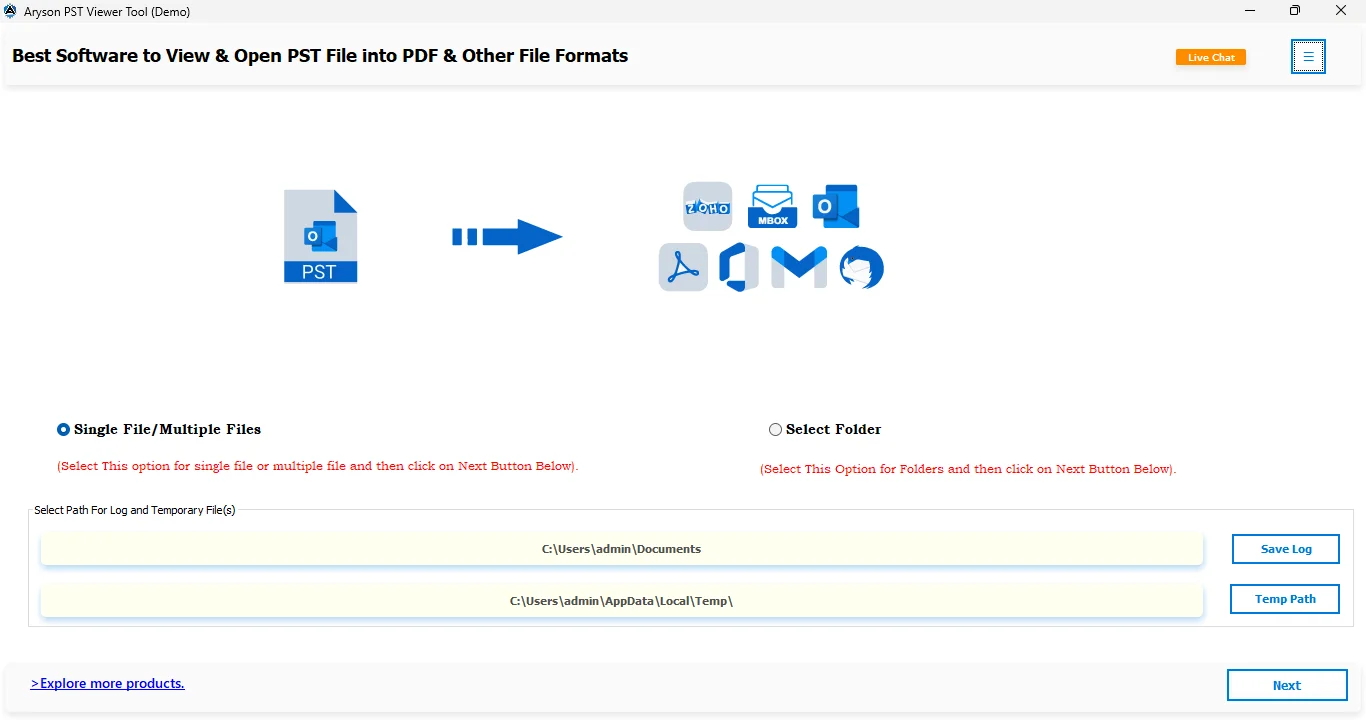
Task: Click the Temp Path button
Action: 1285,599
